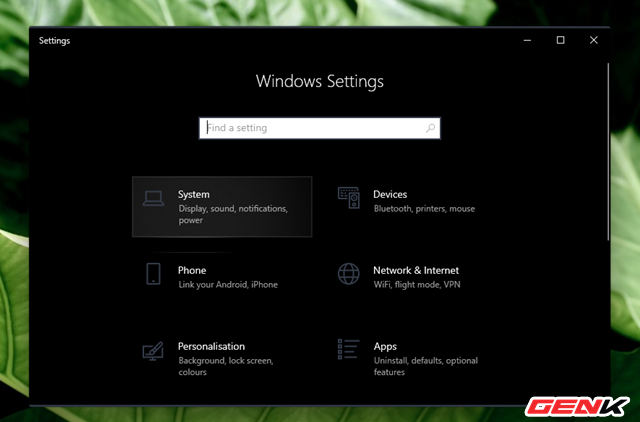Minimize the Settings window
This screenshot has height=422, width=640.
click(527, 40)
